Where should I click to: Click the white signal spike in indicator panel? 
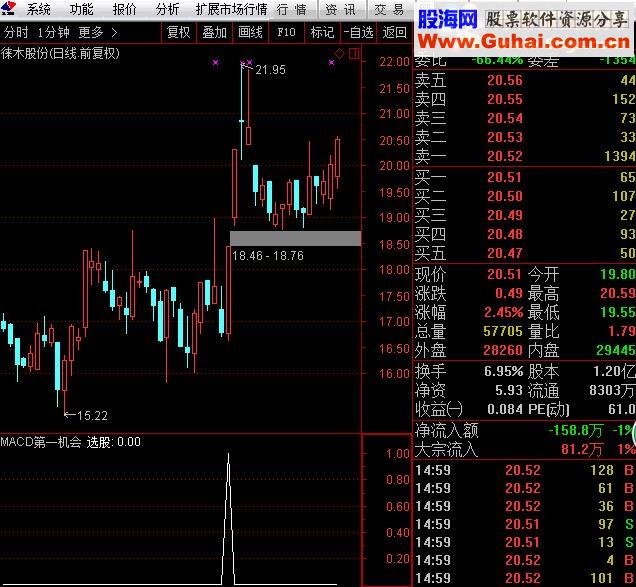coord(228,519)
